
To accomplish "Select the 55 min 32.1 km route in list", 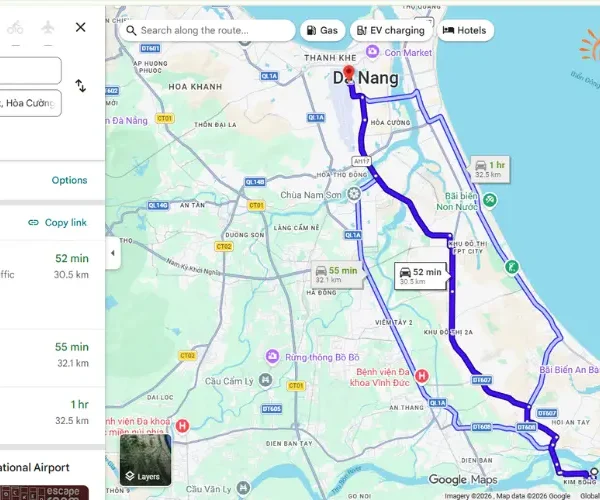I will coord(52,358).
